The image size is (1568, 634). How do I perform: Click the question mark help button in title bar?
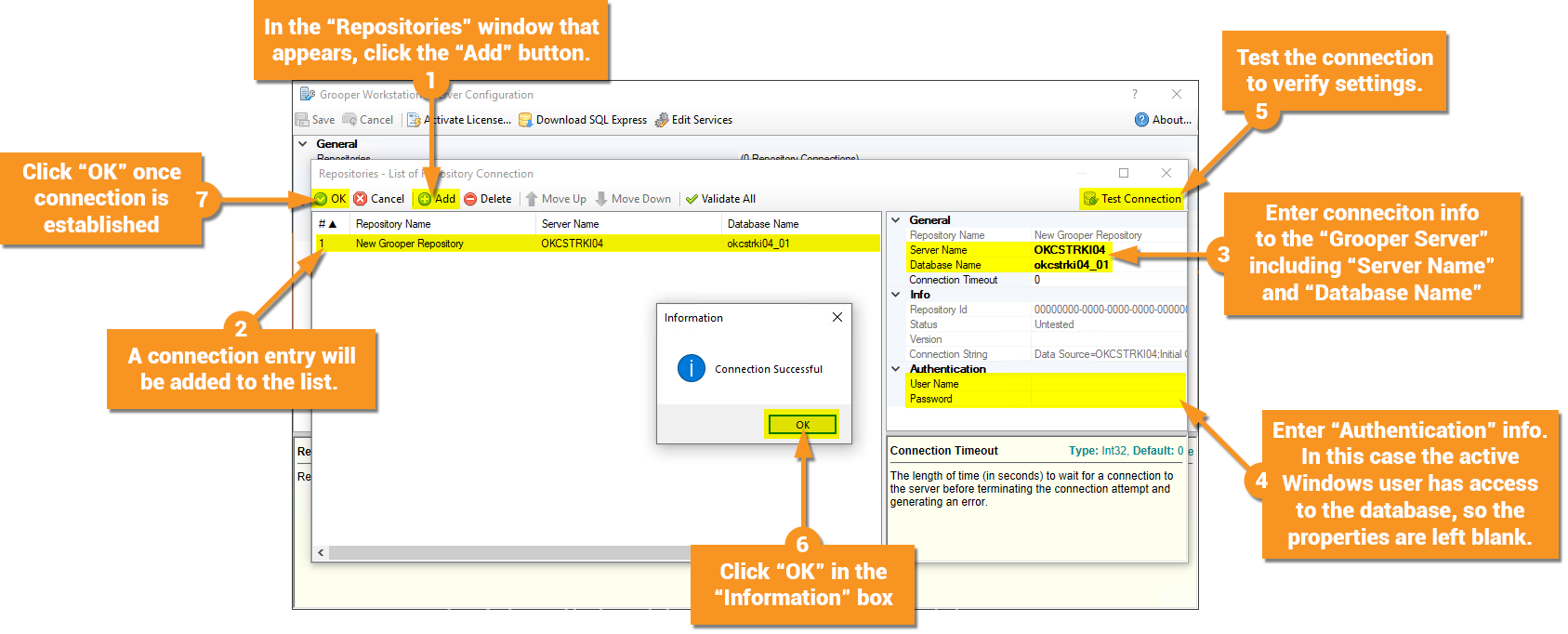click(x=1135, y=94)
